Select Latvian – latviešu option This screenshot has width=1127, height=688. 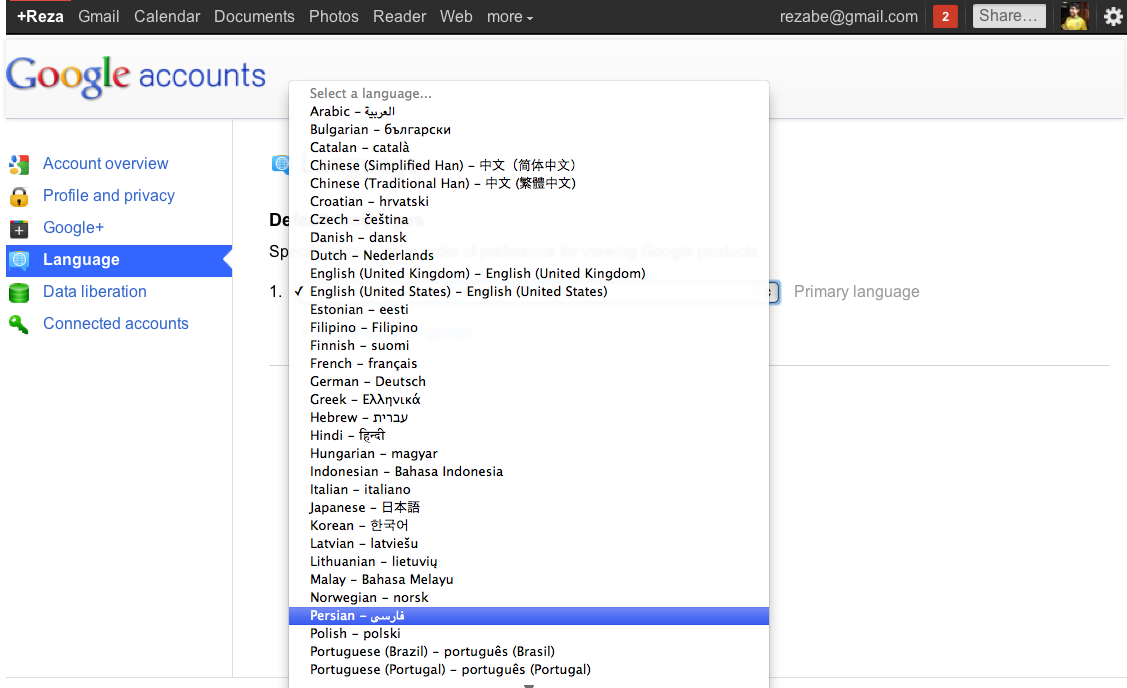coord(528,543)
